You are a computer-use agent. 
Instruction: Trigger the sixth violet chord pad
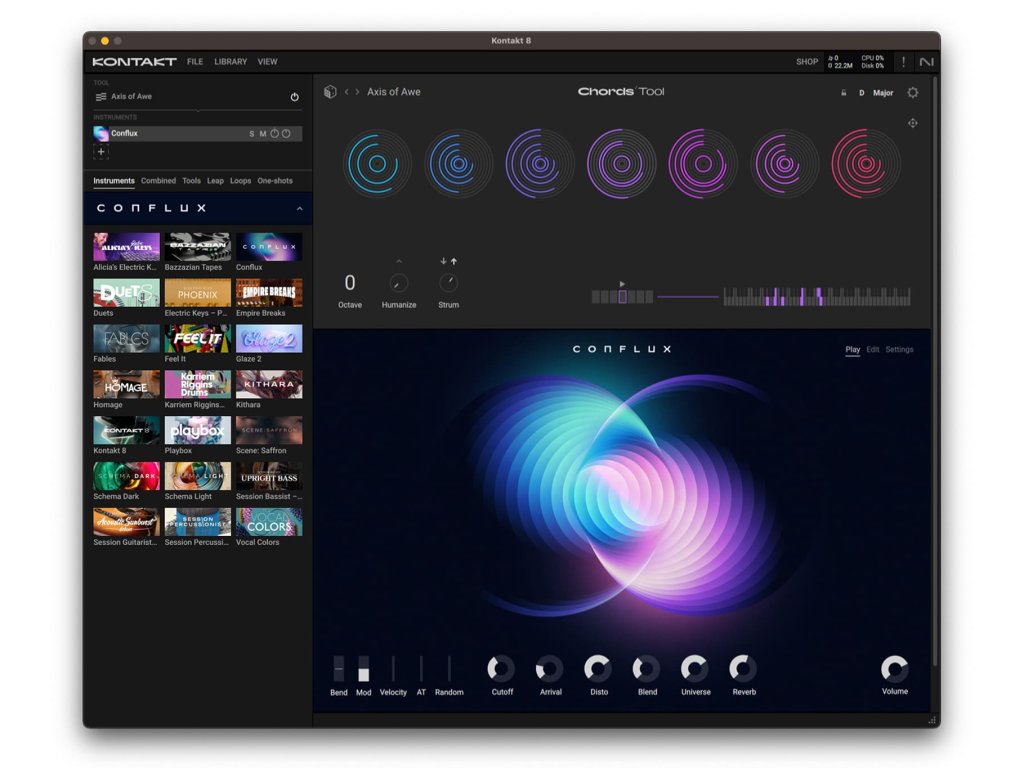[x=784, y=163]
